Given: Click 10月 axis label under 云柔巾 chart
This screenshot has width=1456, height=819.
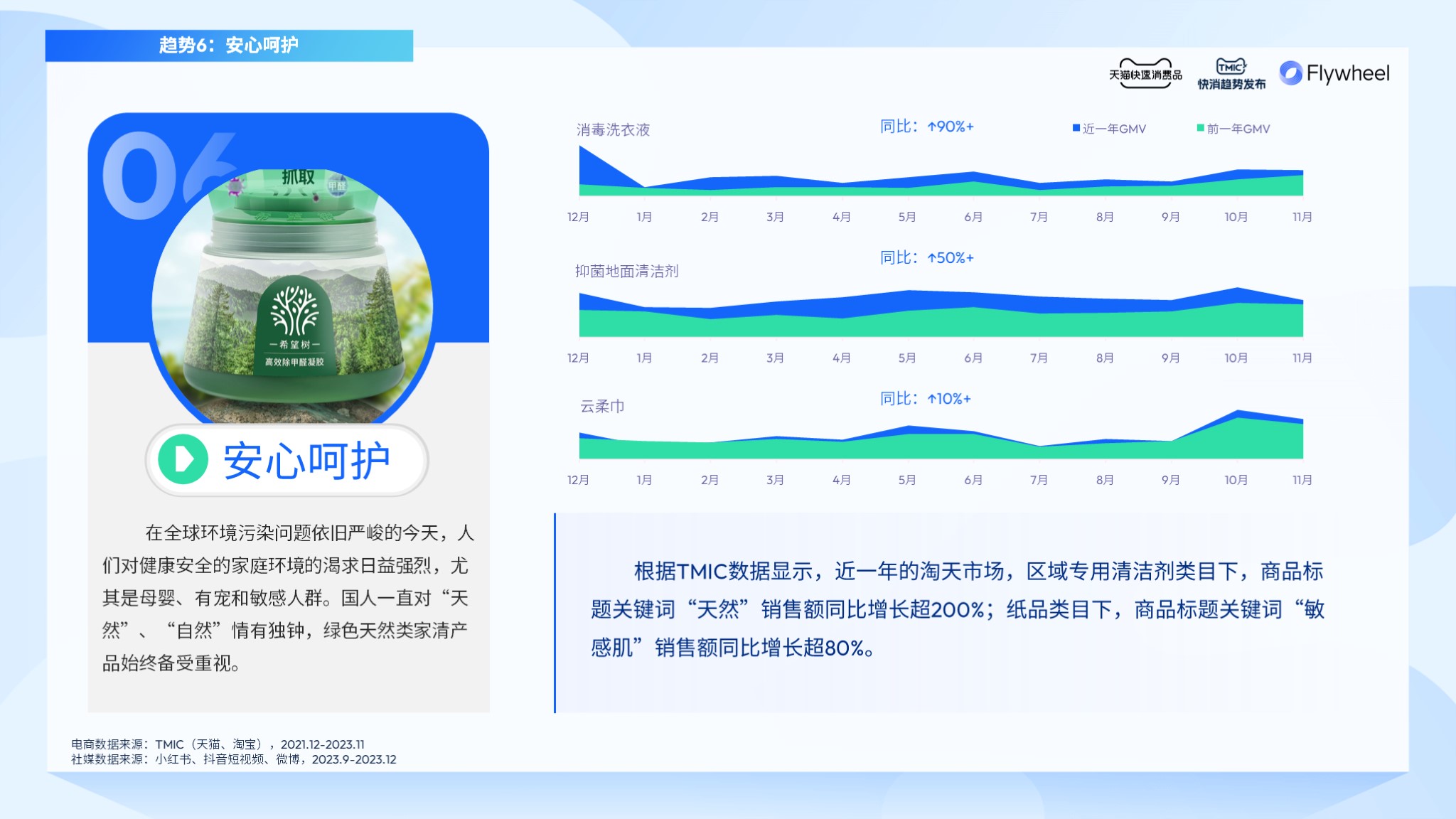Looking at the screenshot, I should tap(1236, 480).
